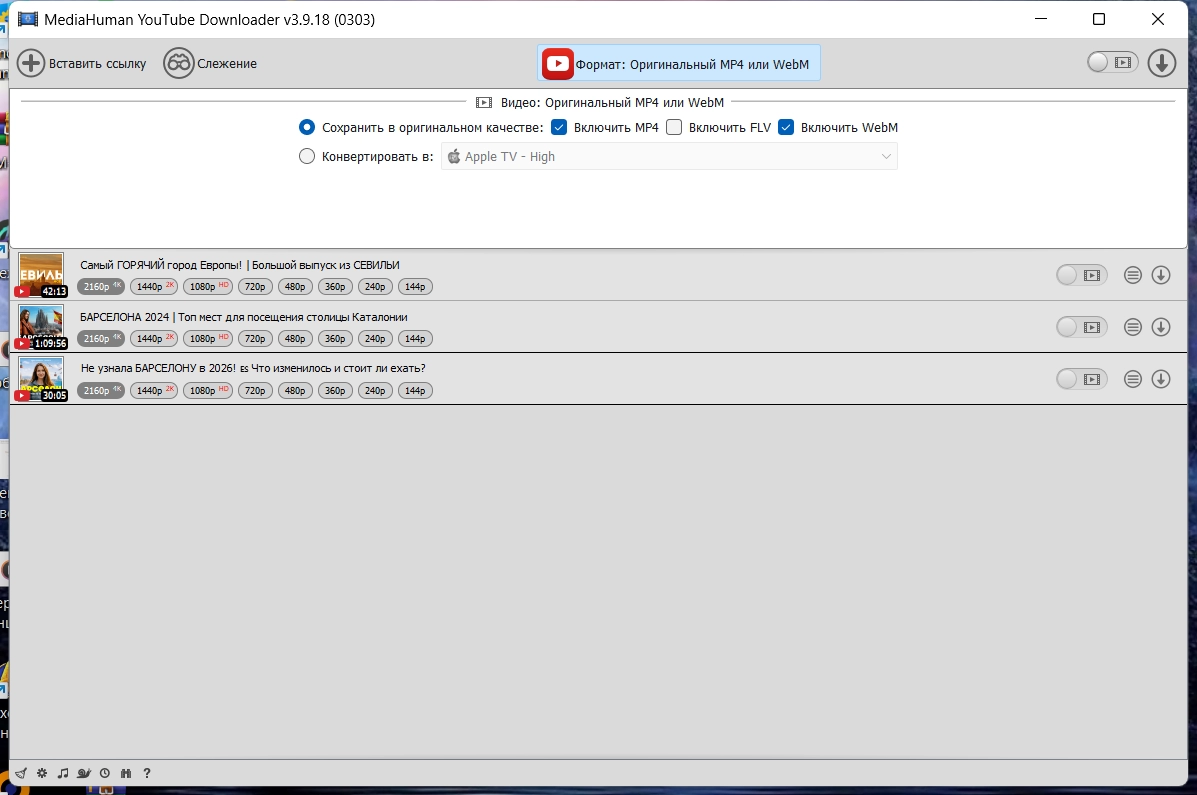Choose 2160p 4K for Самый ГОРЯЧИЙ город video
Image resolution: width=1197 pixels, height=795 pixels.
click(101, 286)
